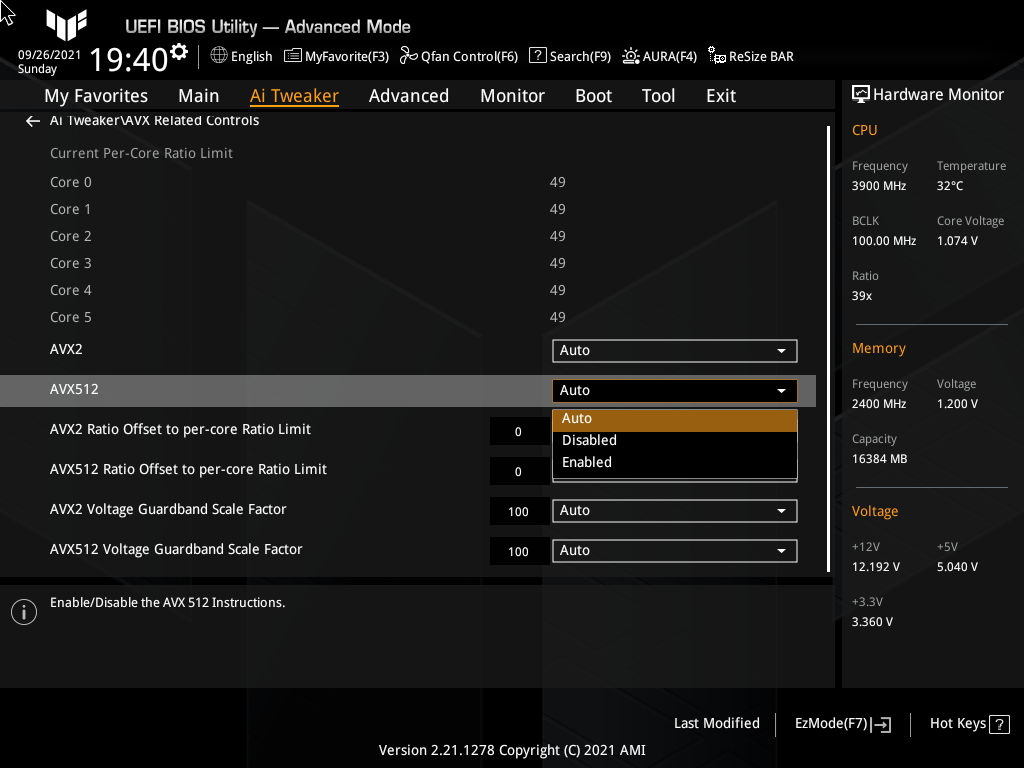
Task: Click the info icon near the help text
Action: tap(23, 611)
